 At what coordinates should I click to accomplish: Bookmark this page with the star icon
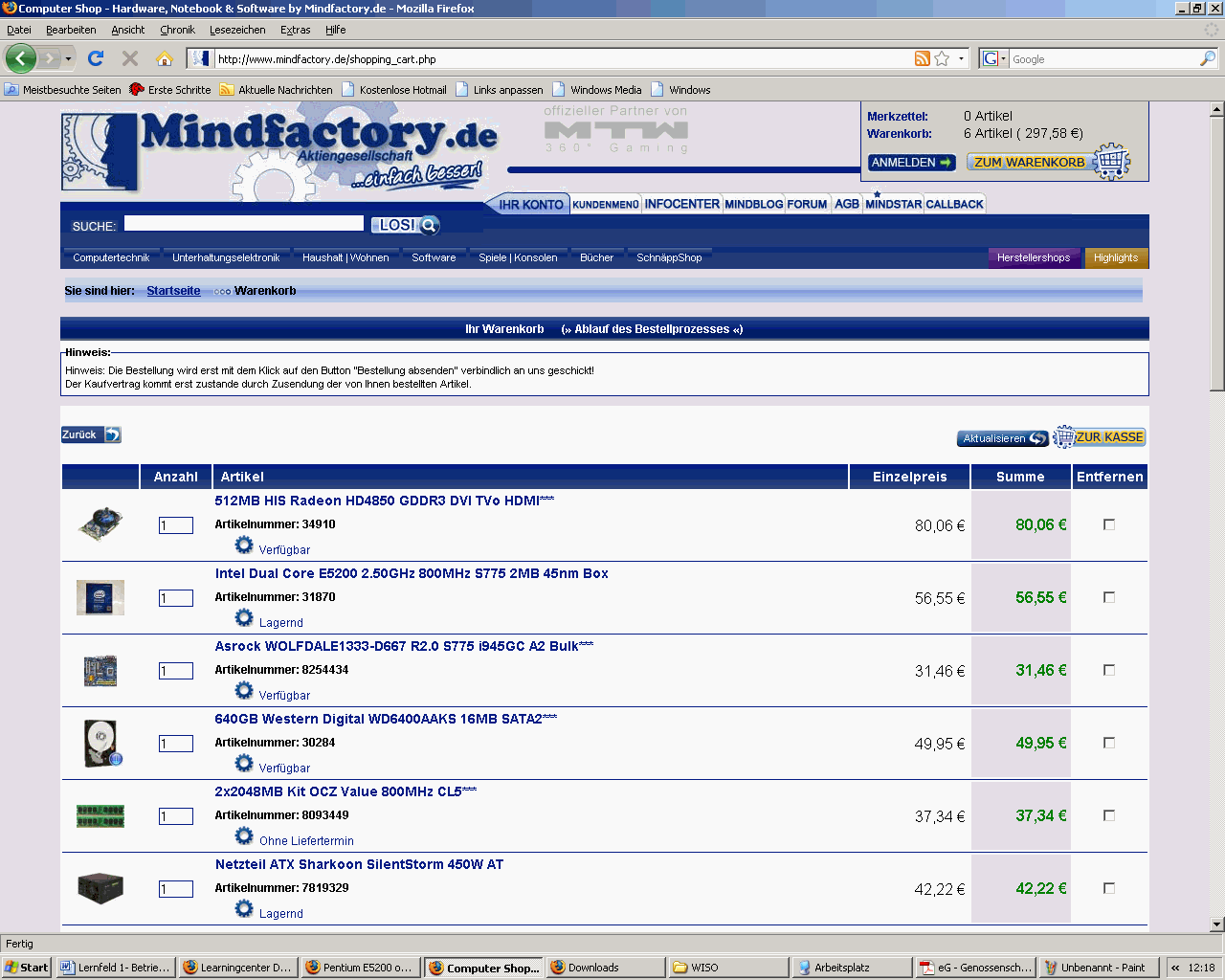click(x=942, y=58)
